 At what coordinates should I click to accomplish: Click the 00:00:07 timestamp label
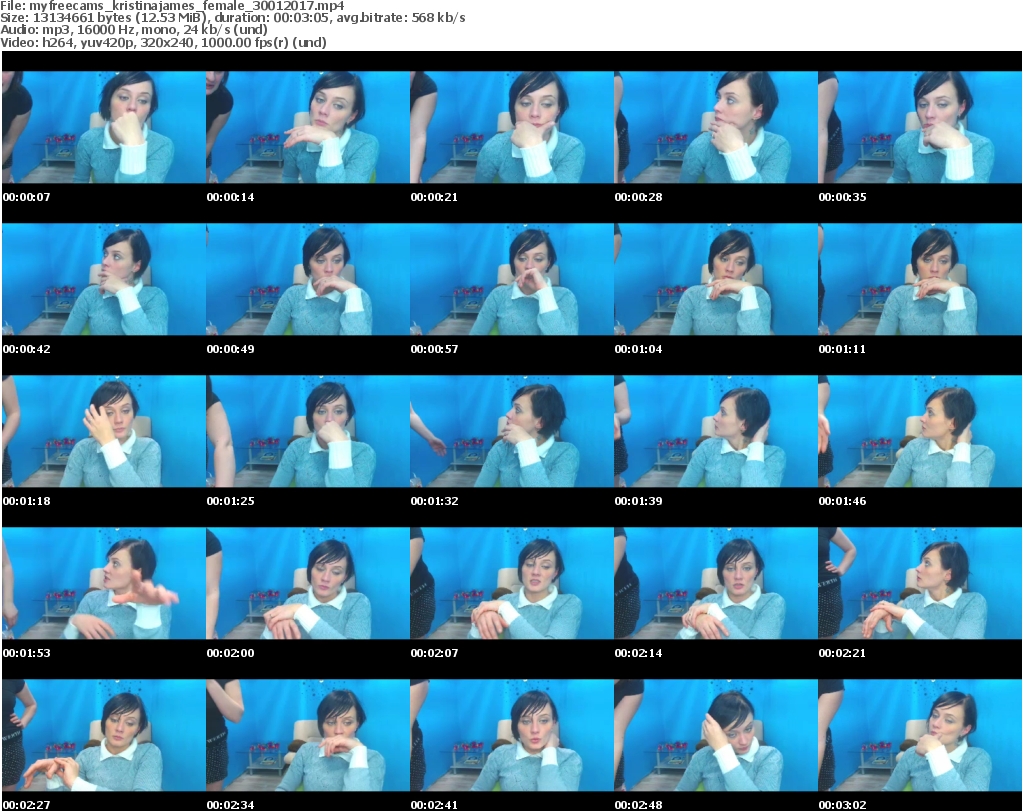pyautogui.click(x=27, y=197)
